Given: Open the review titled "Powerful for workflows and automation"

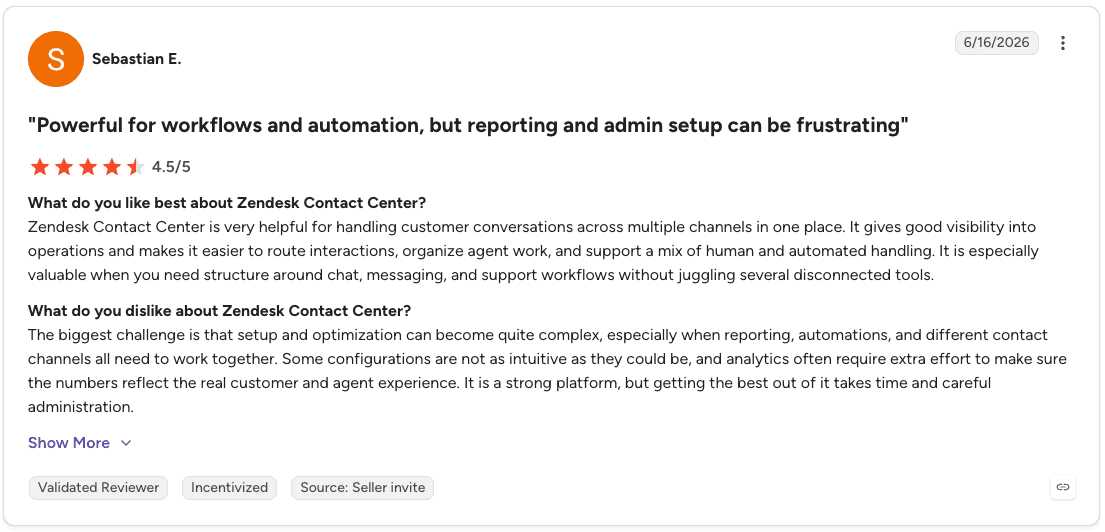Looking at the screenshot, I should [468, 125].
